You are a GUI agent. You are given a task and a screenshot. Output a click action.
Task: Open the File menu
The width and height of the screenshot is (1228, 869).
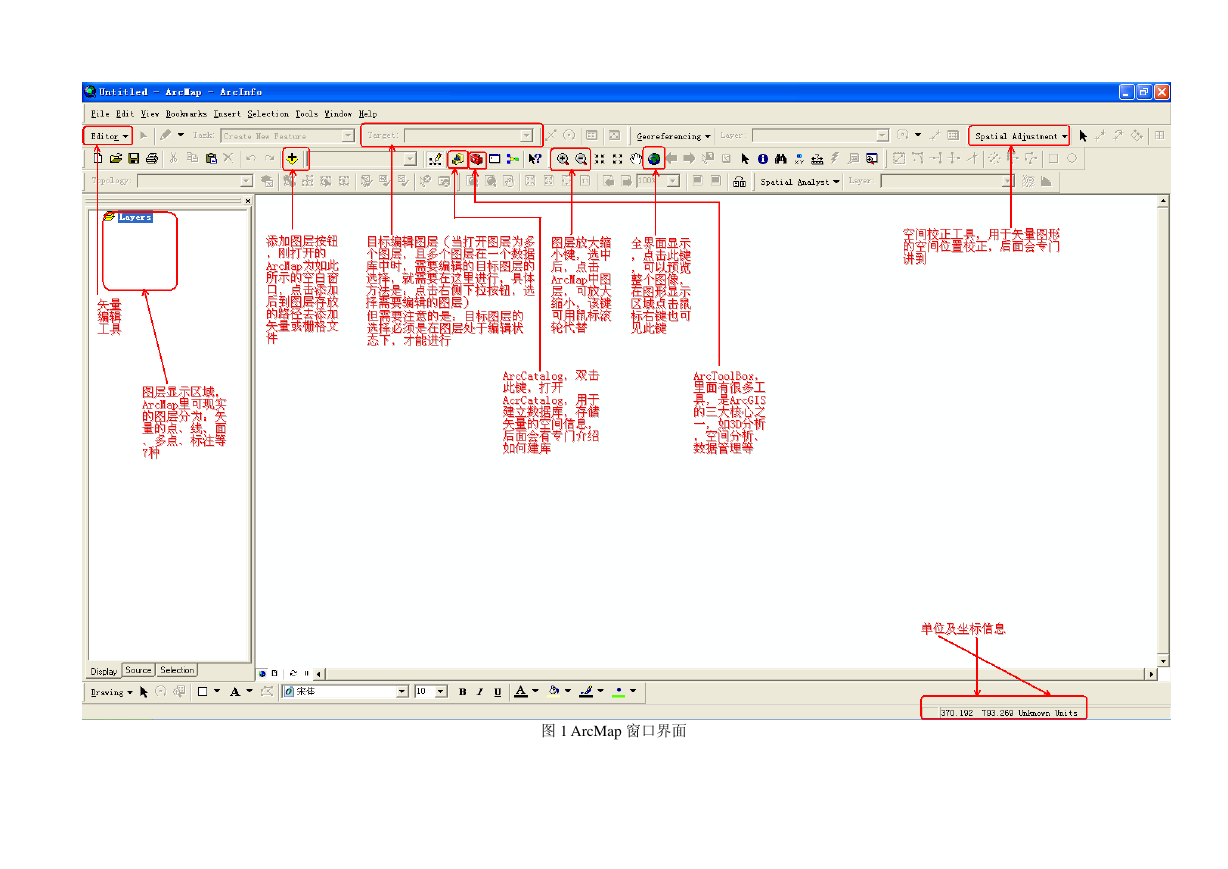click(100, 114)
